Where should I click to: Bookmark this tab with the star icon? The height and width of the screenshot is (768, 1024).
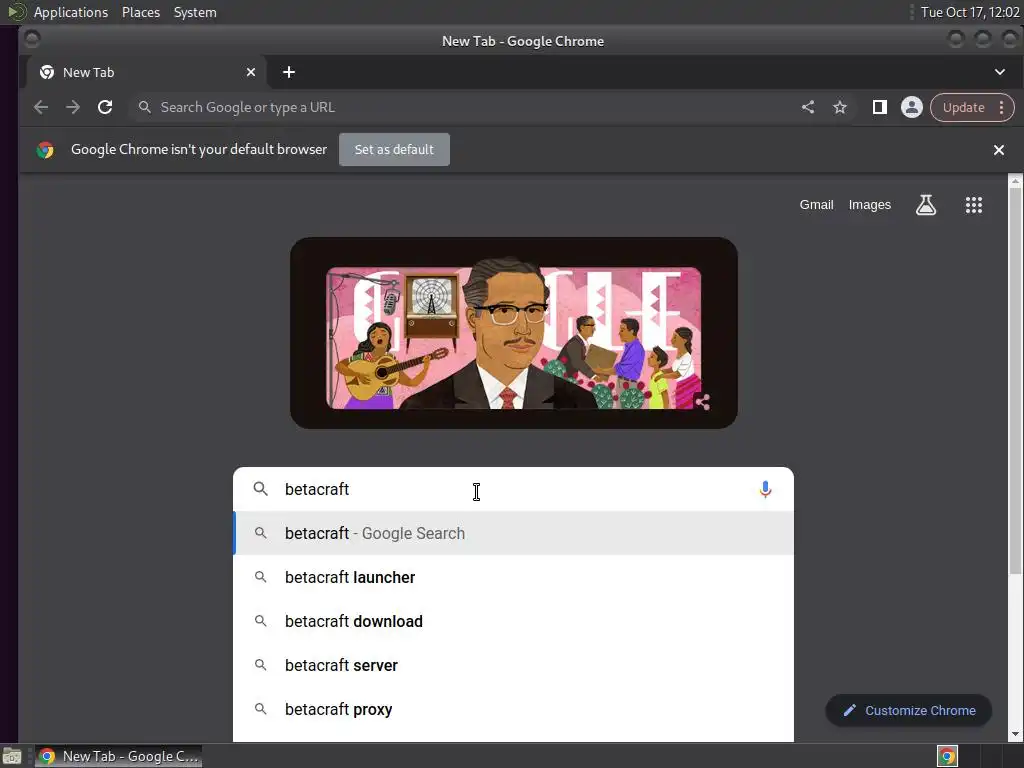[840, 107]
